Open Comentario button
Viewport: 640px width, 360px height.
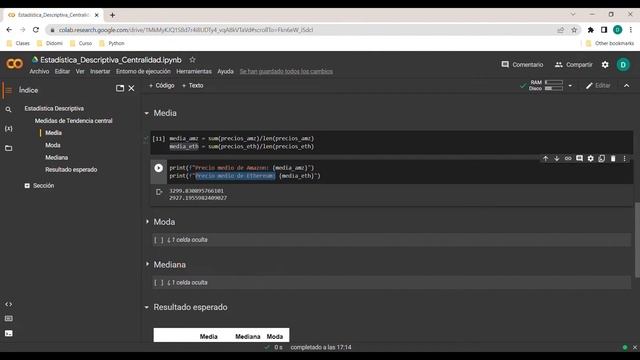point(522,64)
